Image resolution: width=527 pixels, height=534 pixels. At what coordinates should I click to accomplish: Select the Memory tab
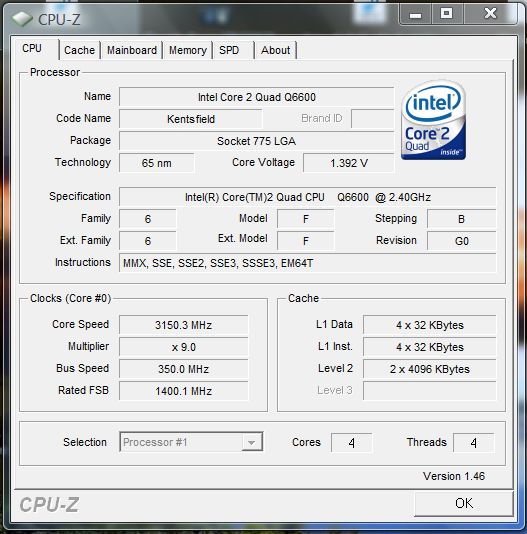188,50
